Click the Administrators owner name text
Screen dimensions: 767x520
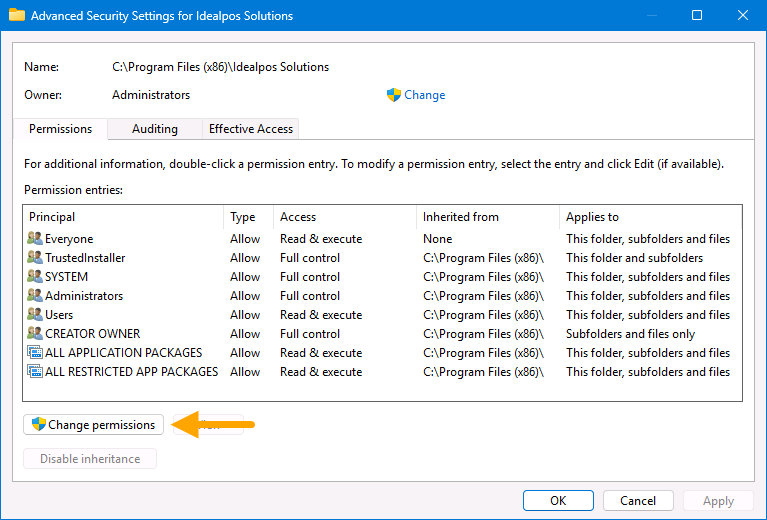coord(151,95)
